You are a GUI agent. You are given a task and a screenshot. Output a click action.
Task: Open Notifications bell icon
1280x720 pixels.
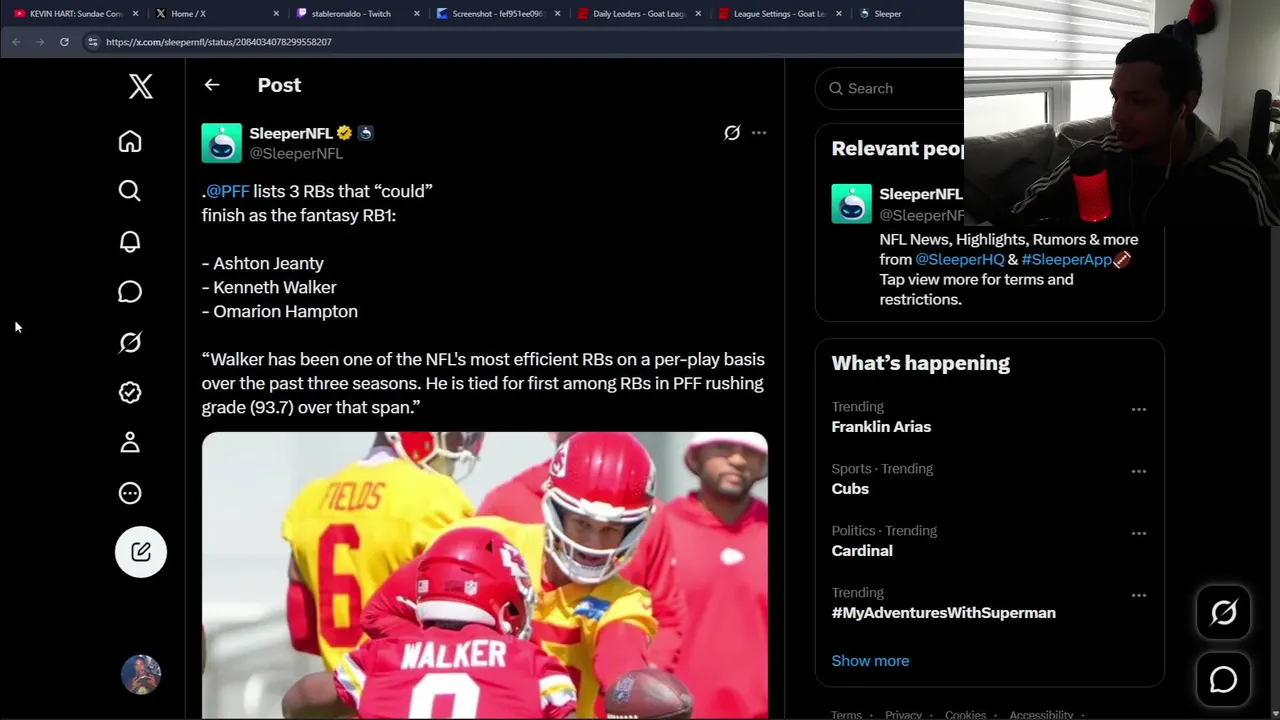coord(130,241)
